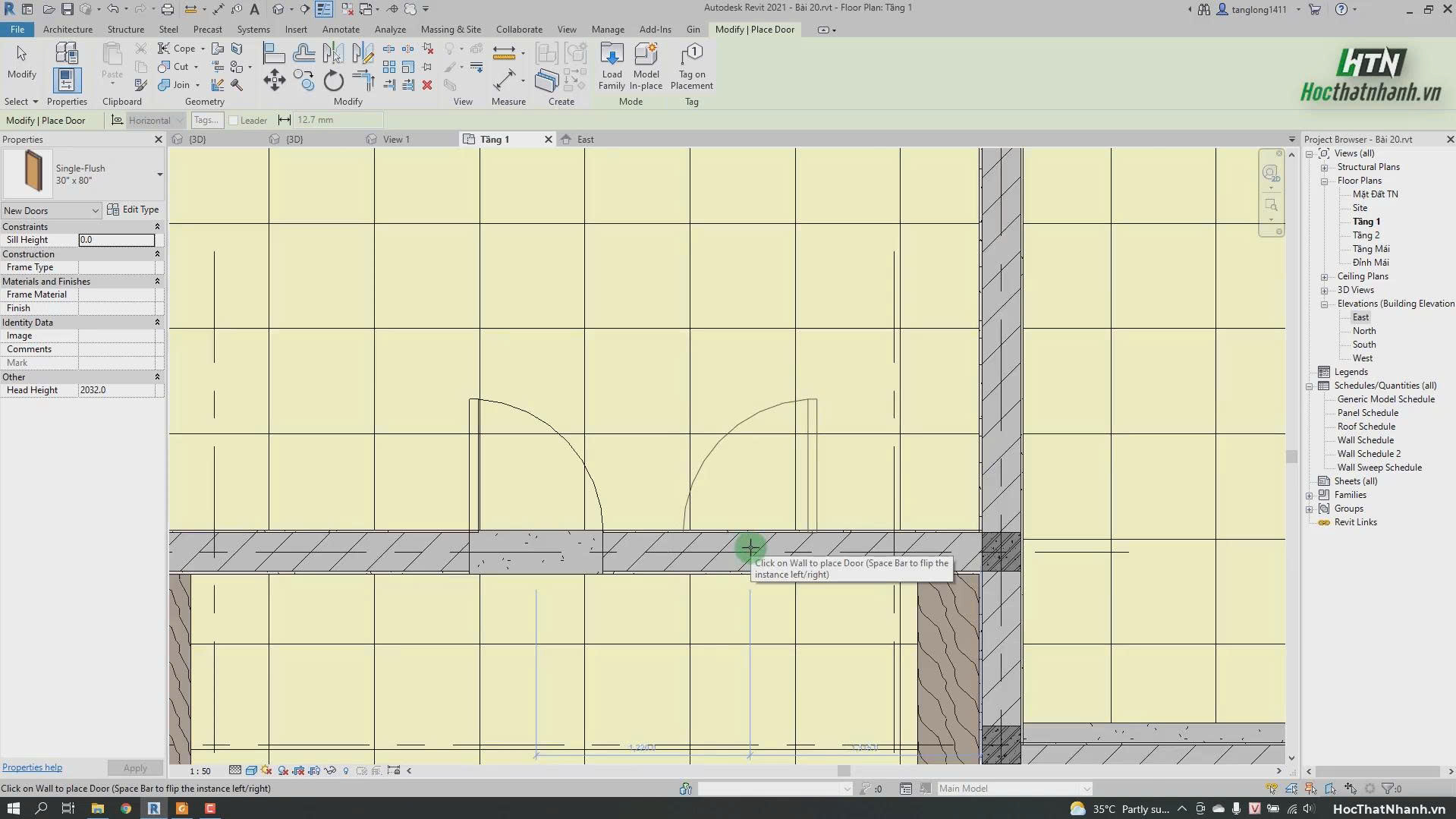Image resolution: width=1456 pixels, height=819 pixels.
Task: Open the New Doors filter dropdown
Action: pyautogui.click(x=51, y=210)
